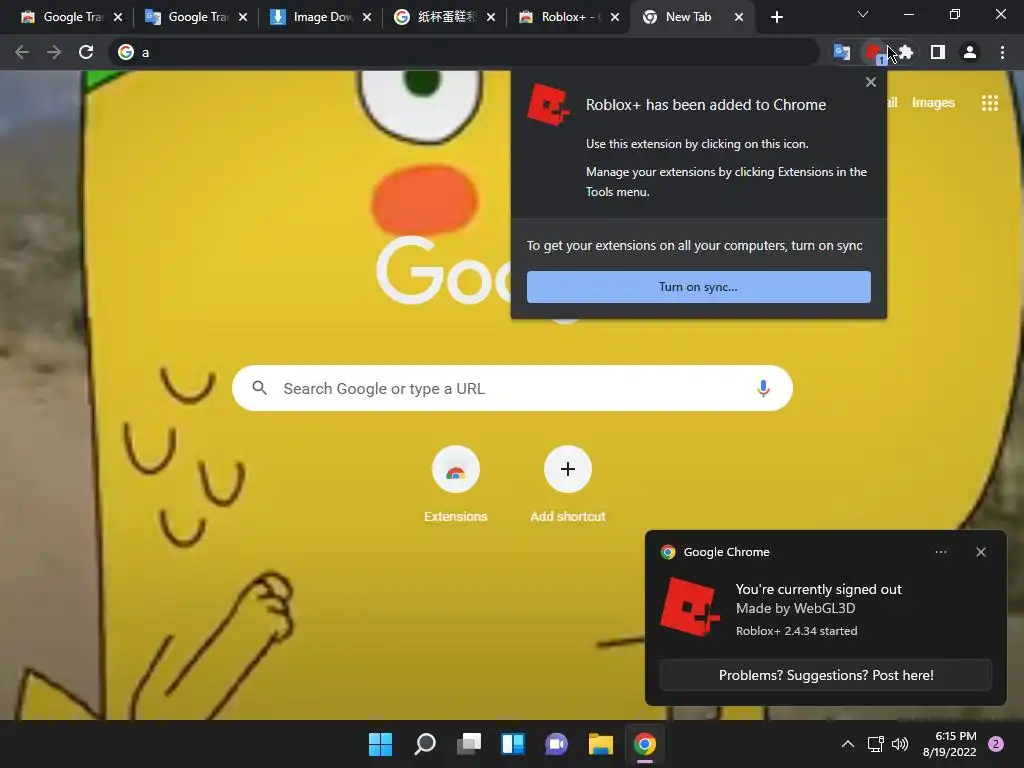Click Turn on sync button
The width and height of the screenshot is (1024, 768).
click(699, 287)
